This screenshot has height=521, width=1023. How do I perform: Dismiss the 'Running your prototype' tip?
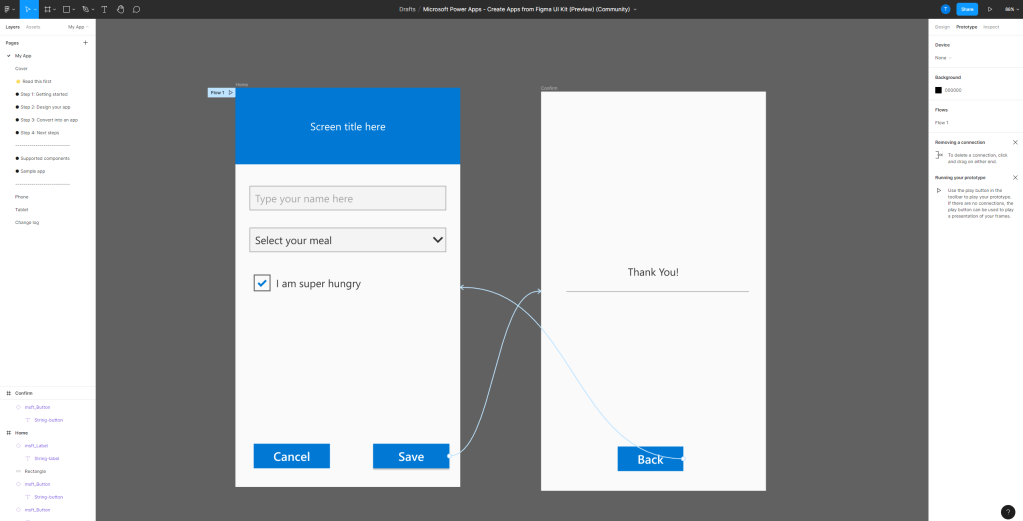click(x=1015, y=177)
